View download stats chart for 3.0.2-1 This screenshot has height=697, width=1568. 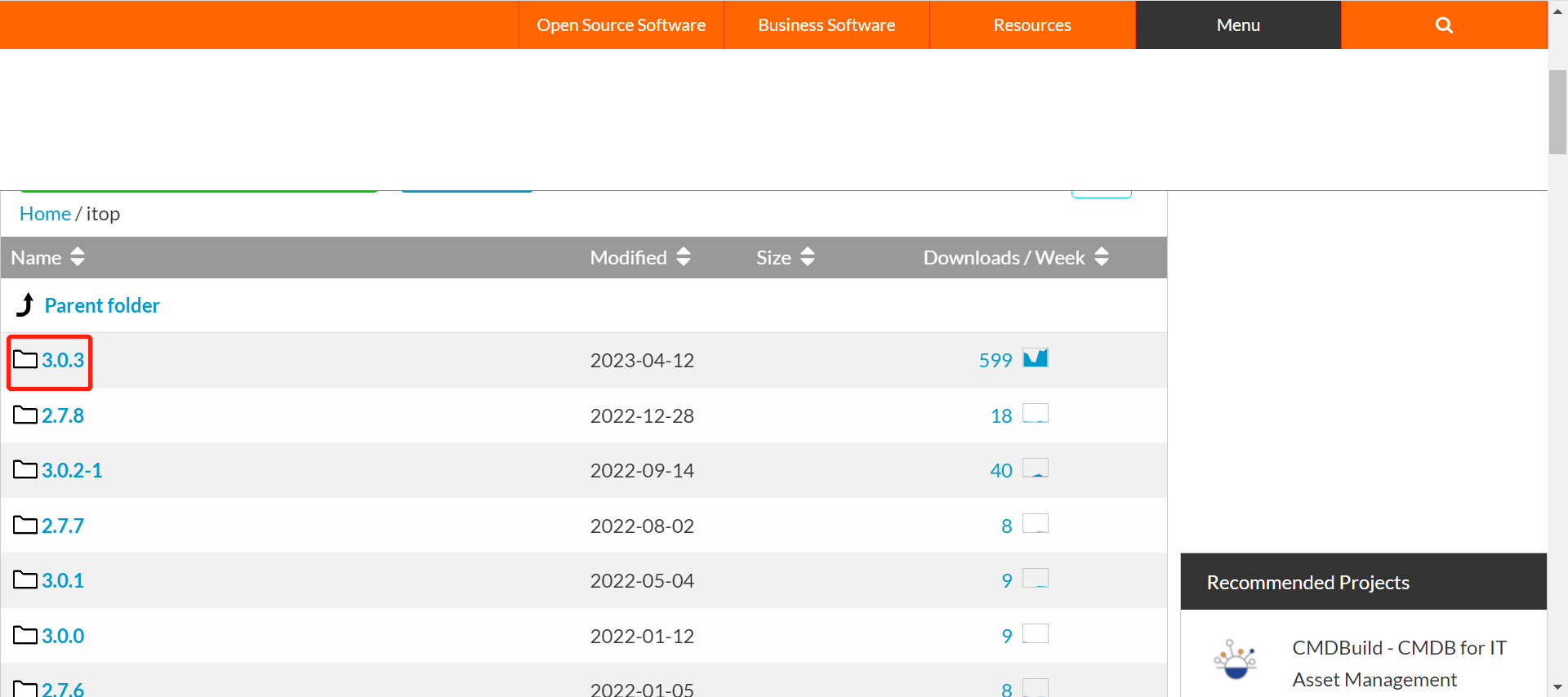pos(1036,468)
